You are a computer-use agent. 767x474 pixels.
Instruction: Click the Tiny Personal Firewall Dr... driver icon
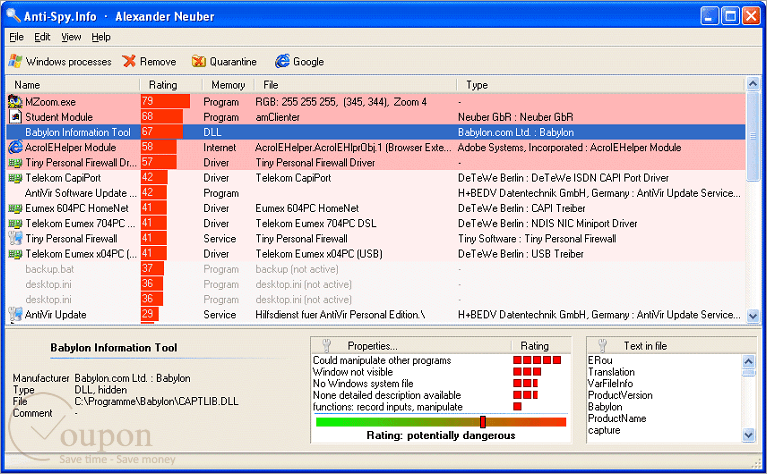(x=15, y=163)
